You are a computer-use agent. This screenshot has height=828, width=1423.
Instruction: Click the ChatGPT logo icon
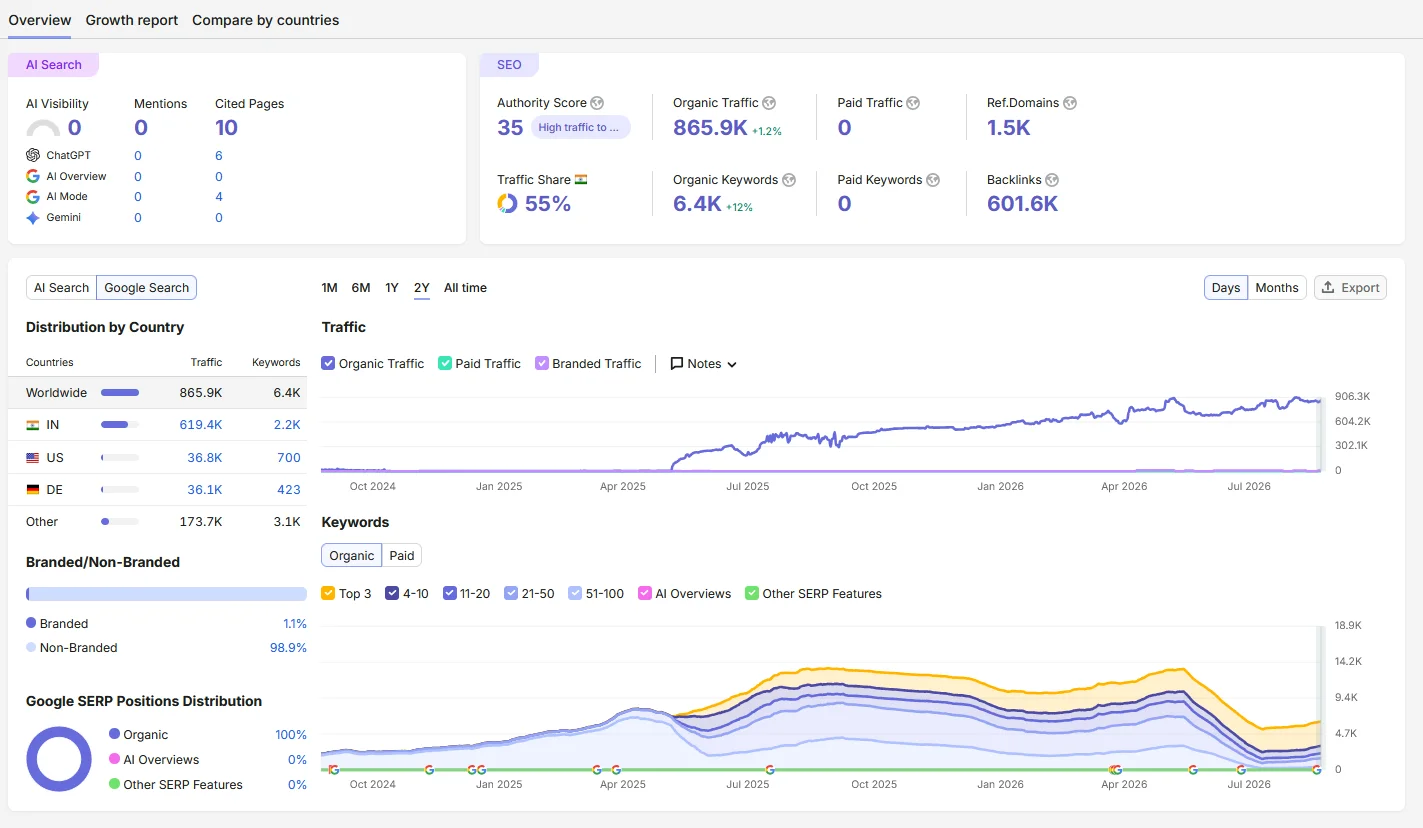(x=33, y=155)
